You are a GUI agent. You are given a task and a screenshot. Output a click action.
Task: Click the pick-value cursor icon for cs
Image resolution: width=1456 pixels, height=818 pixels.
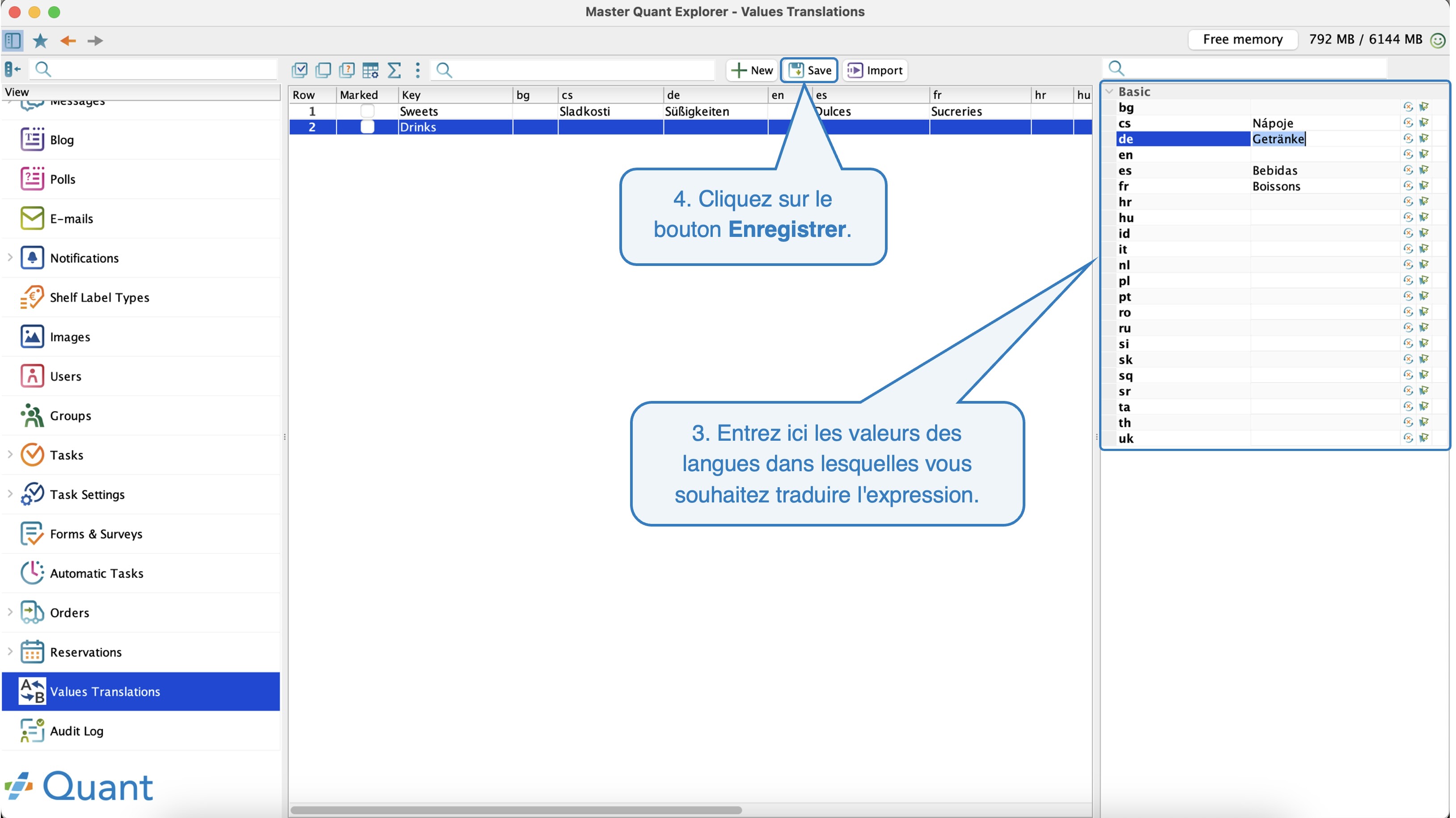tap(1423, 122)
